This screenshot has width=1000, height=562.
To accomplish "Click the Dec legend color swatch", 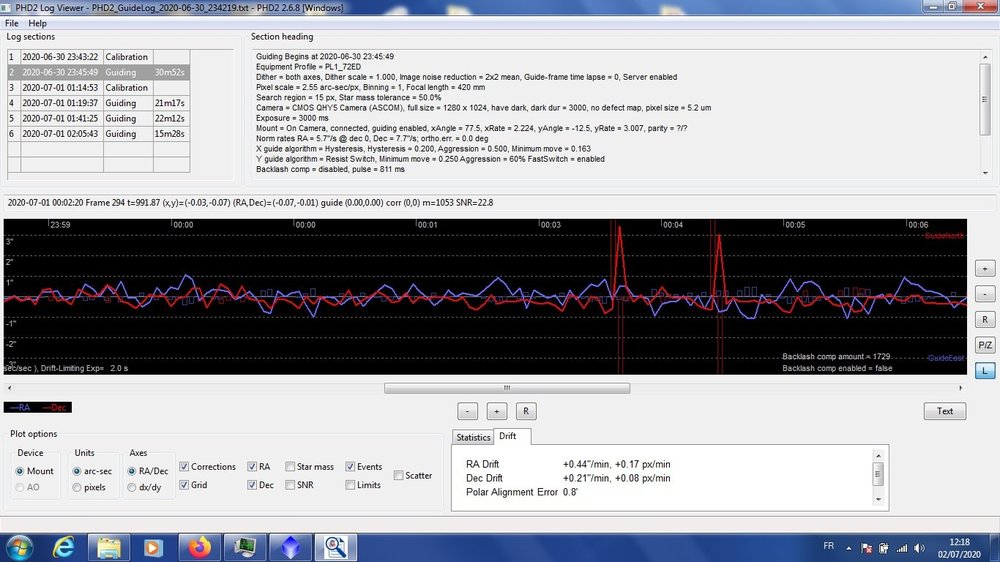I will tap(55, 408).
